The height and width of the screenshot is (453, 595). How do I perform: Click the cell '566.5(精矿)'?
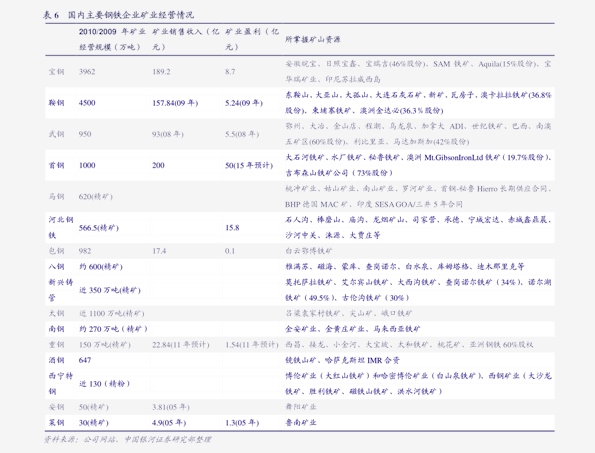tap(99, 228)
